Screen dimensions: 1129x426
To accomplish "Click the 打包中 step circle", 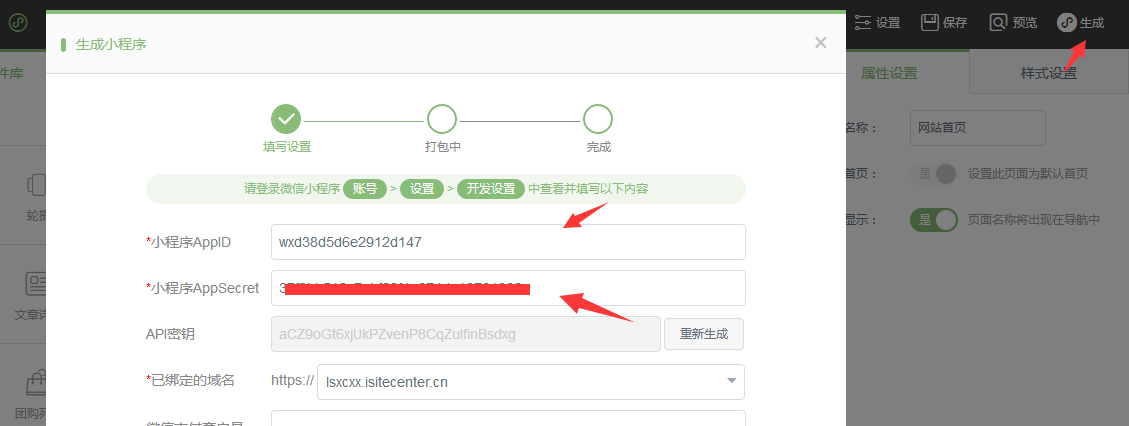I will (x=442, y=119).
